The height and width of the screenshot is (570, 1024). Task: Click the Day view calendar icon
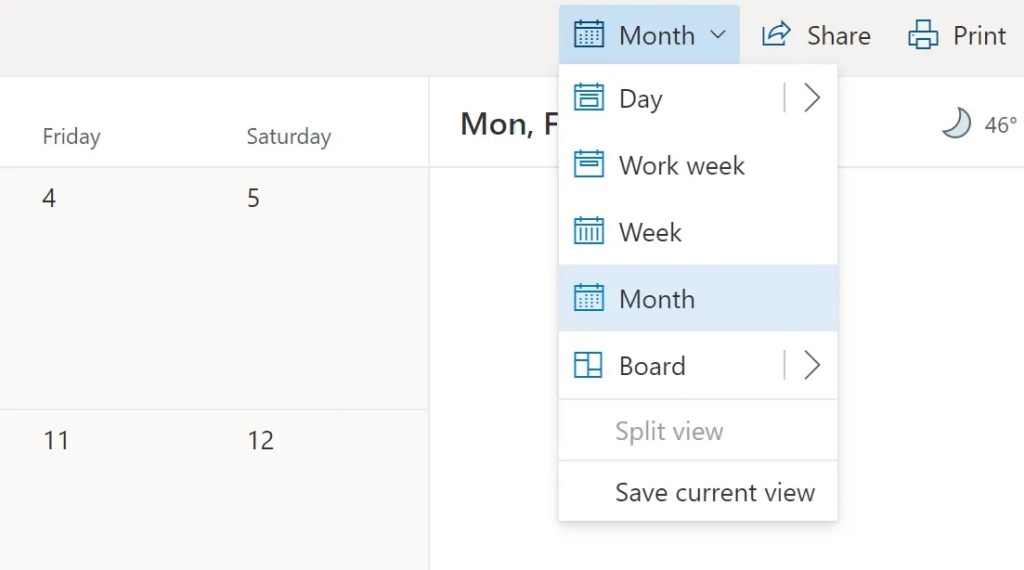click(x=589, y=98)
